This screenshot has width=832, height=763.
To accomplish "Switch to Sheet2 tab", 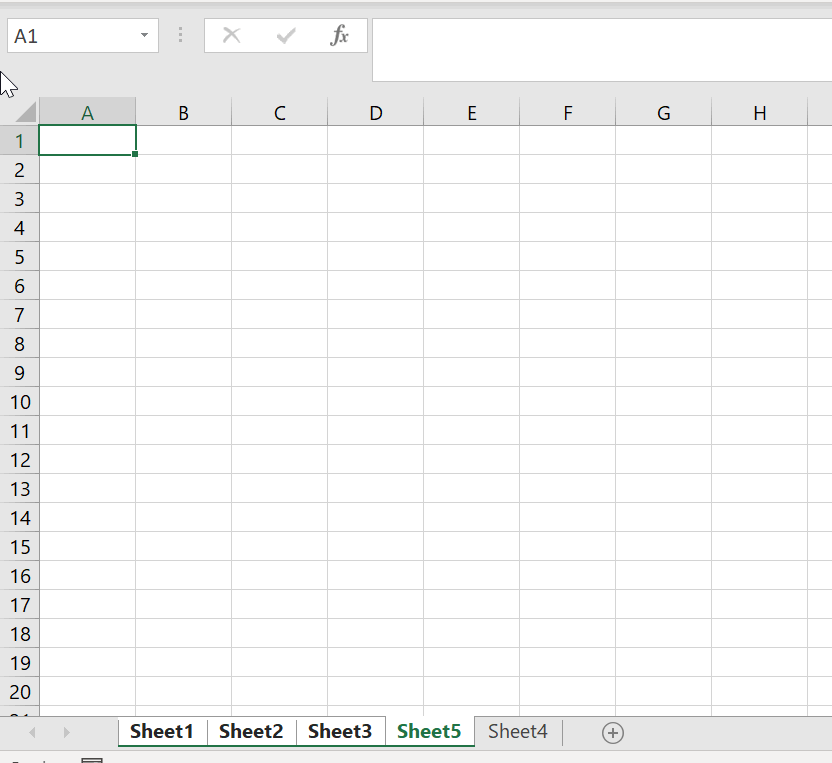I will [251, 732].
